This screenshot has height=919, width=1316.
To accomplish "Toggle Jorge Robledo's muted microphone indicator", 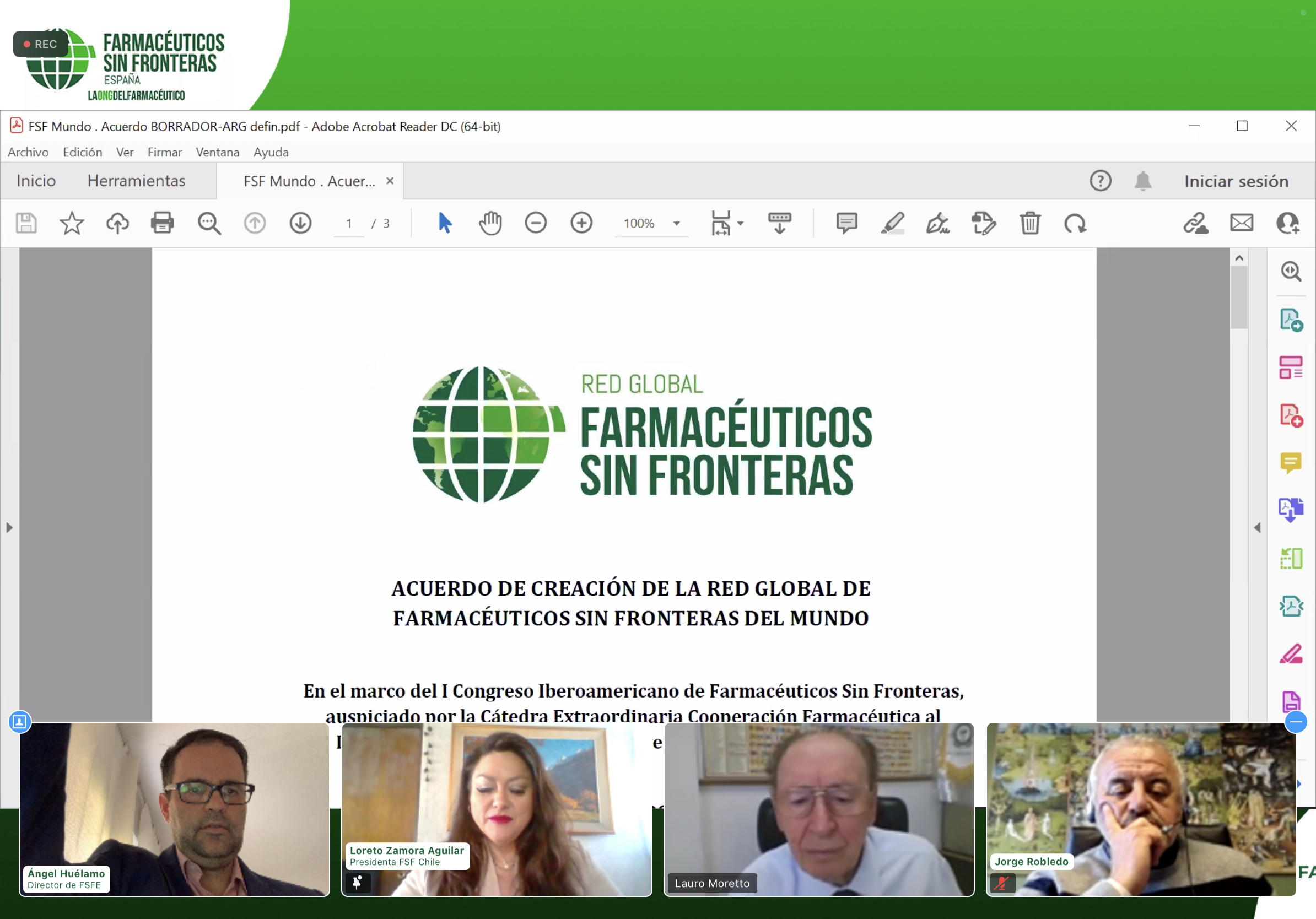I will tap(1002, 883).
